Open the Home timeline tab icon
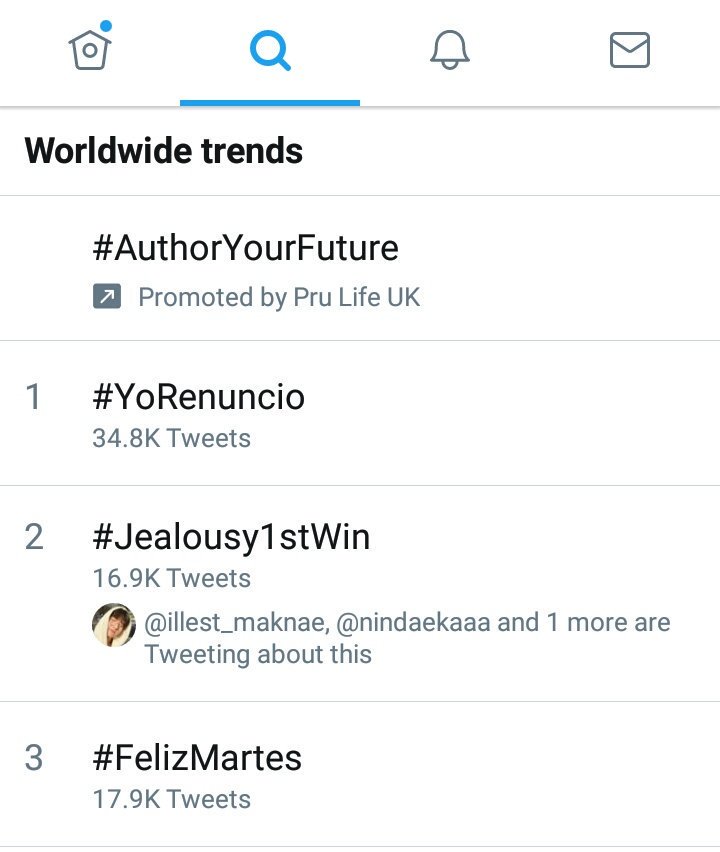 pyautogui.click(x=88, y=49)
